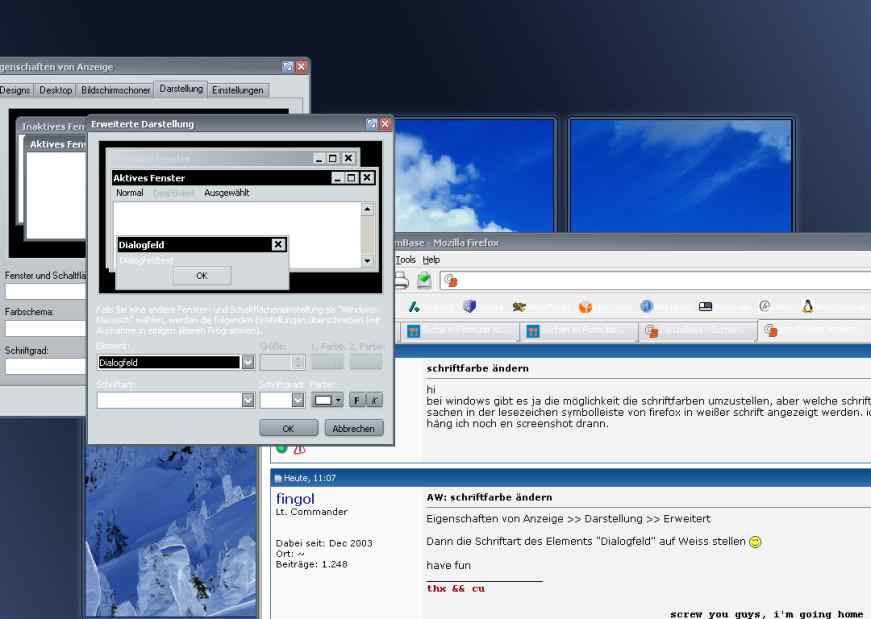Click the green checkmark download icon in Firefox

pyautogui.click(x=424, y=280)
